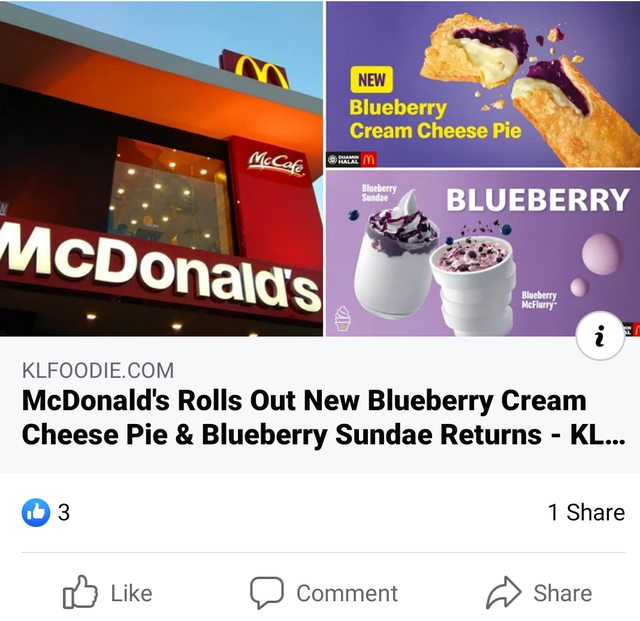Open the McDonald's storefront photo

point(161,169)
